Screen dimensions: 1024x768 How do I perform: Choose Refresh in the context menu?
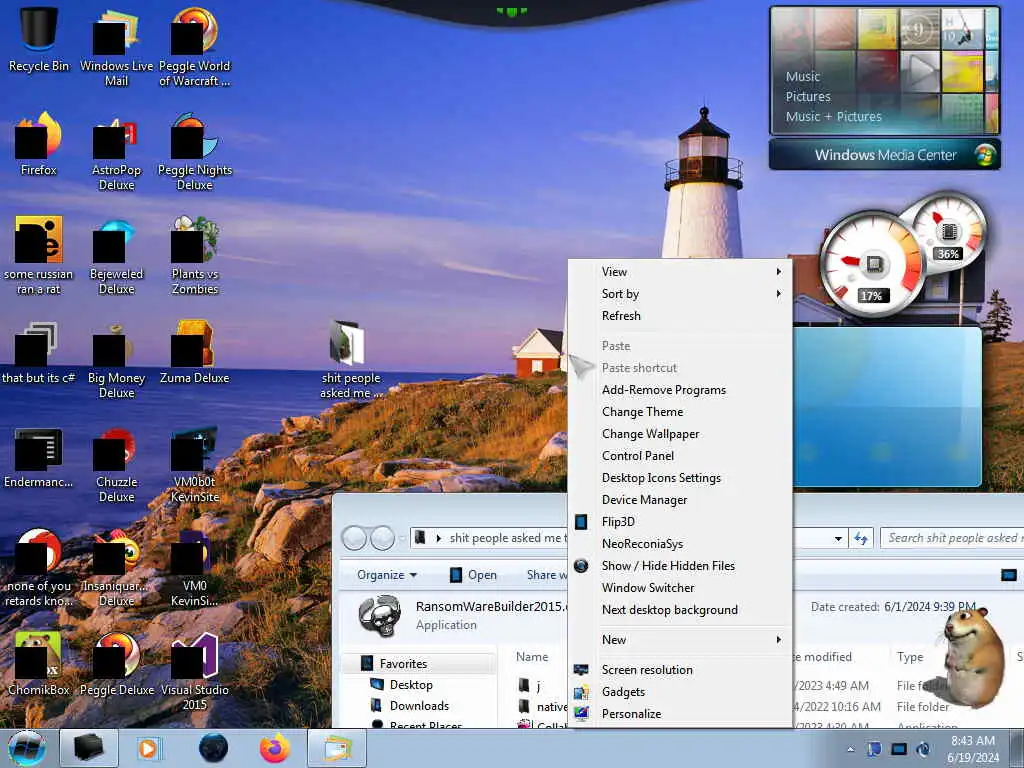680,316
